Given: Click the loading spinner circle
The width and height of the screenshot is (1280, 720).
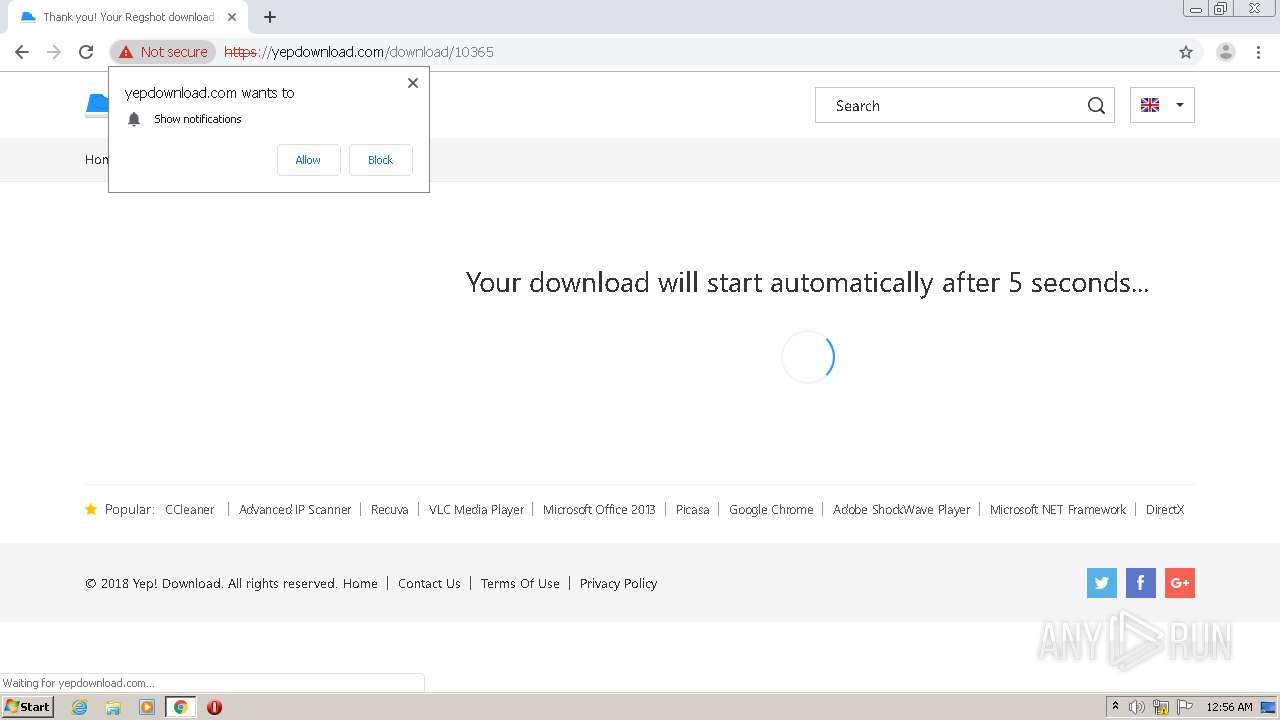Looking at the screenshot, I should tap(808, 357).
